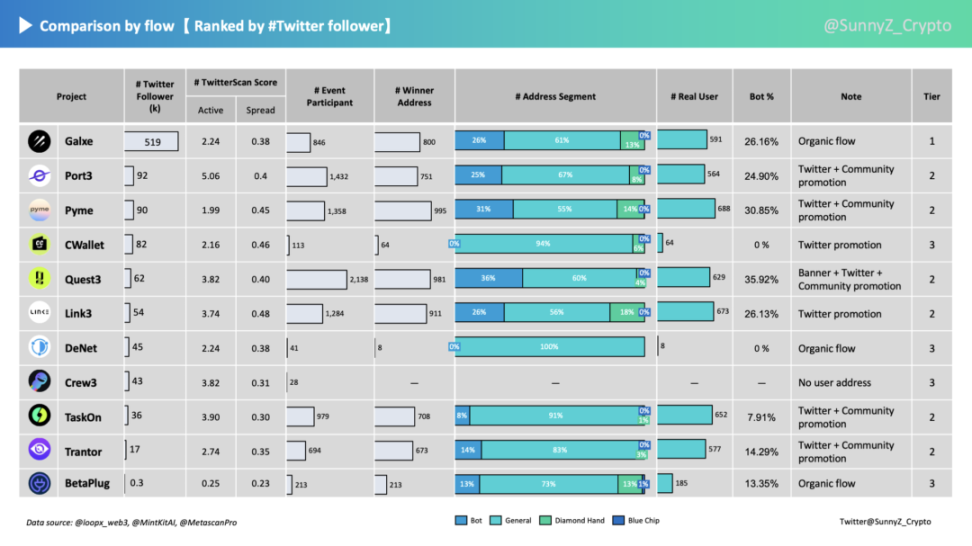Click the Quest3 project logo
This screenshot has width=972, height=546.
(39, 280)
